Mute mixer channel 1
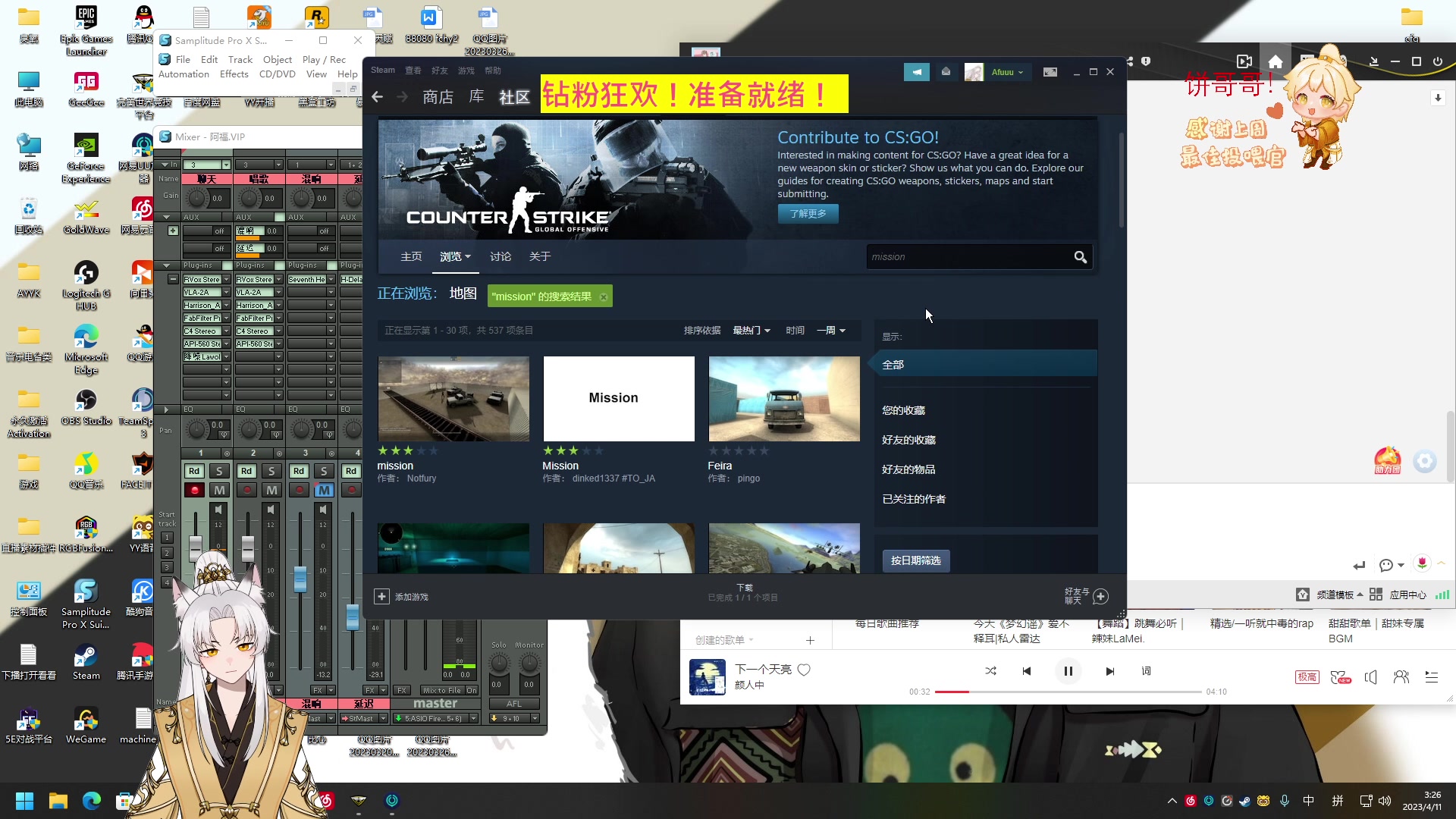Viewport: 1456px width, 819px height. pos(219,490)
